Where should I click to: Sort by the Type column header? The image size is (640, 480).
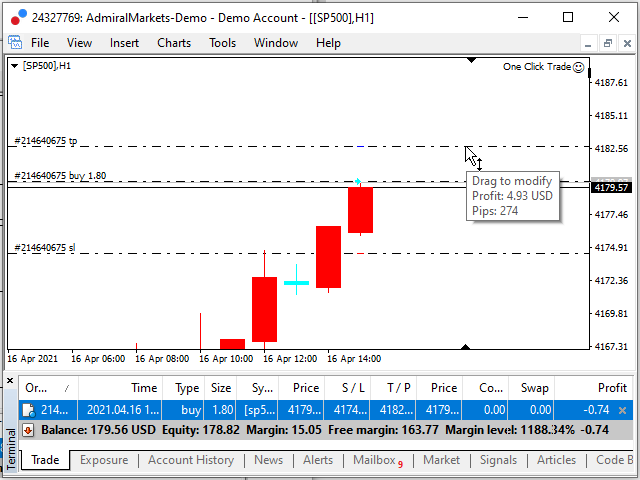(183, 388)
